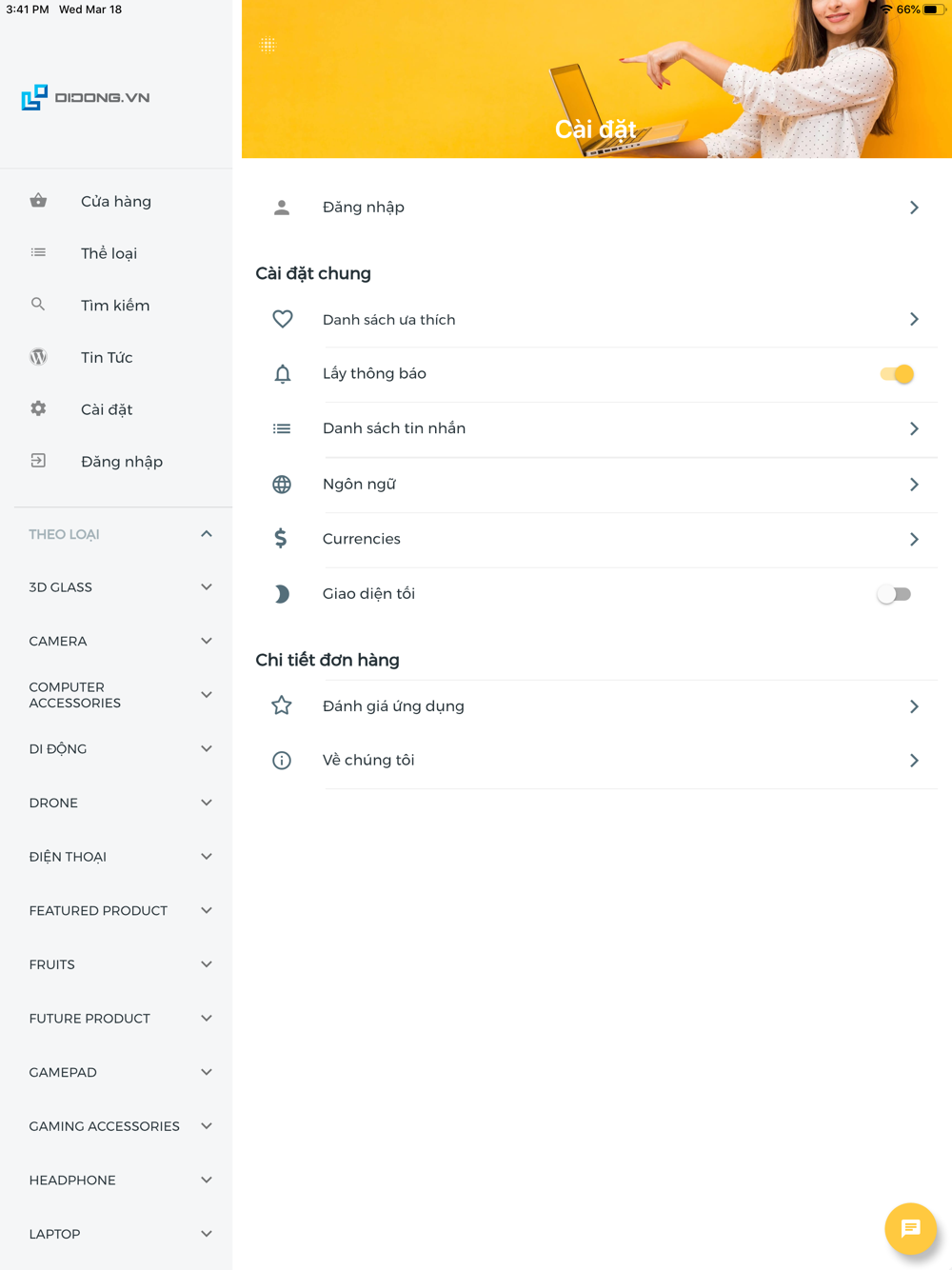Image resolution: width=952 pixels, height=1270 pixels.
Task: Collapse the THEO LOẠI category section
Action: tap(207, 534)
